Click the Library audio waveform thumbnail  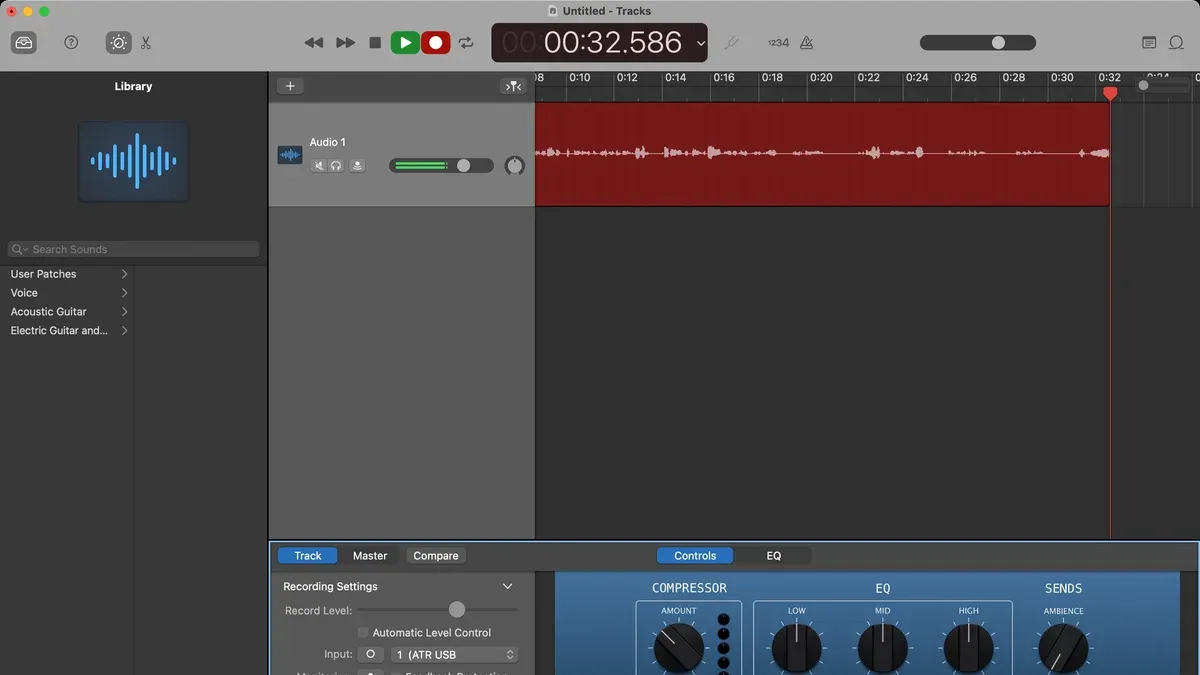point(133,161)
